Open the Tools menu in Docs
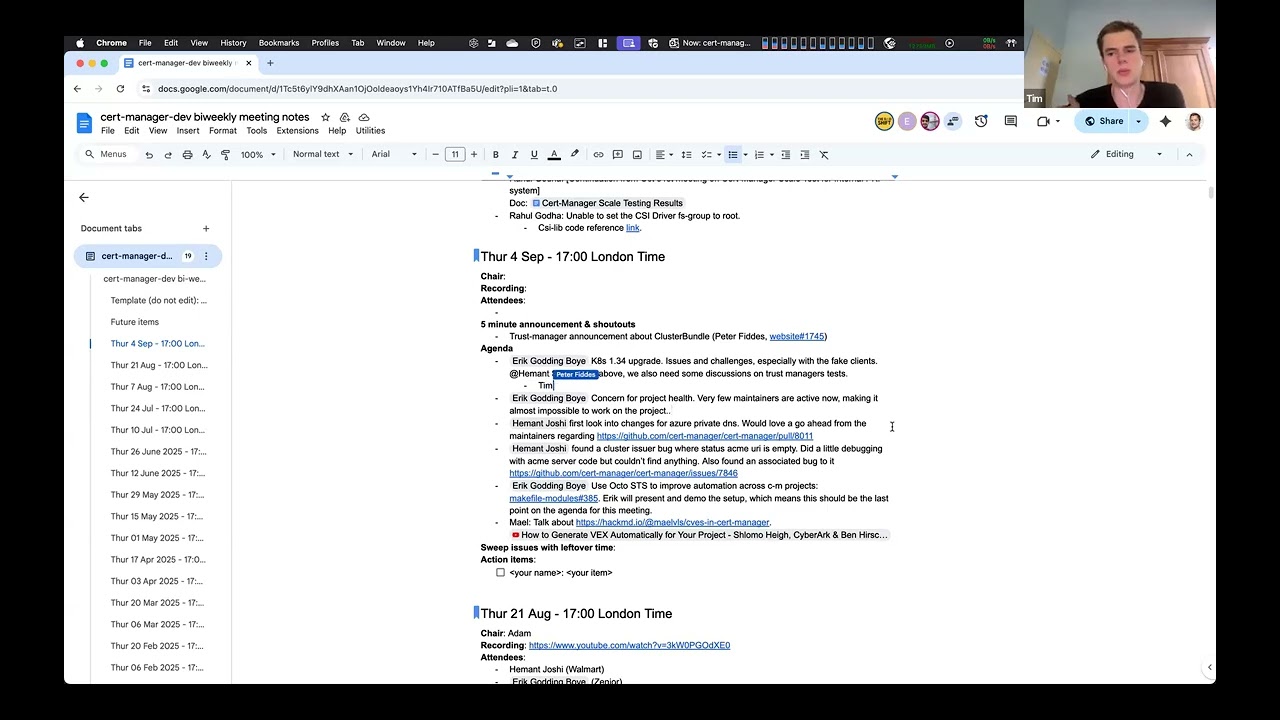 pyautogui.click(x=257, y=131)
